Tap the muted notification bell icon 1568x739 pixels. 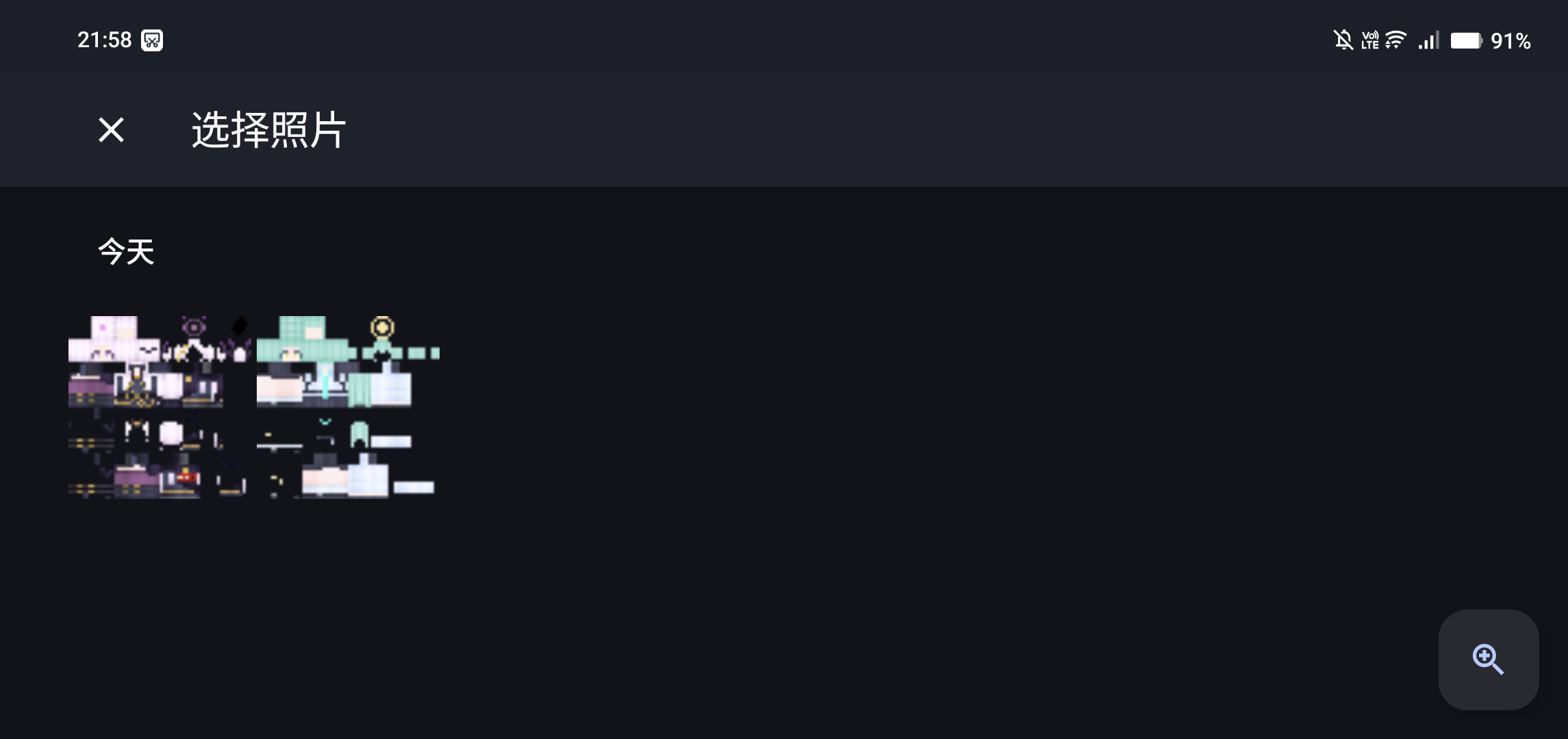click(1343, 40)
